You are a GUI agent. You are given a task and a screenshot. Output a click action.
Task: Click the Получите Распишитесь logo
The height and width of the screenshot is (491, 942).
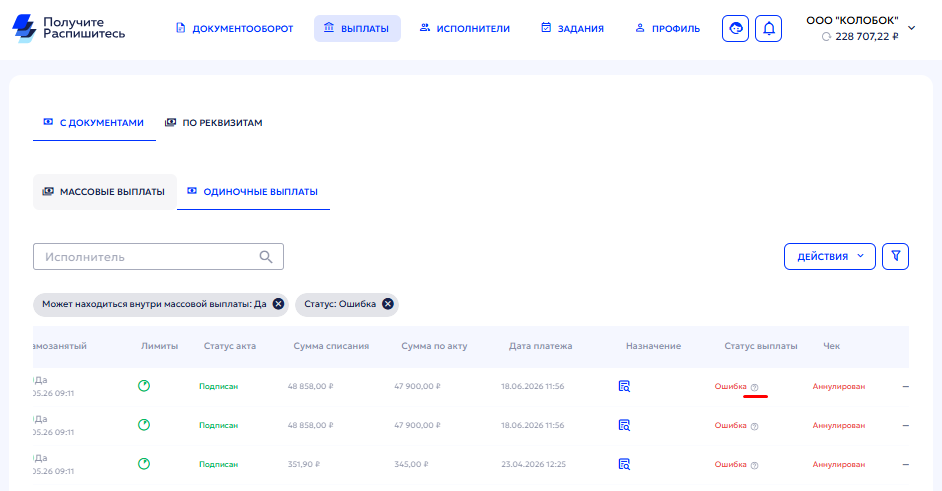pyautogui.click(x=68, y=28)
